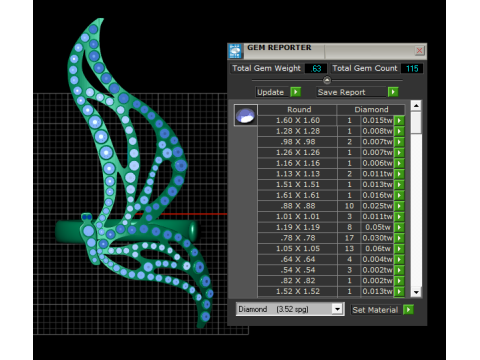
Task: Select the round gem thumbnail preview
Action: [246, 115]
